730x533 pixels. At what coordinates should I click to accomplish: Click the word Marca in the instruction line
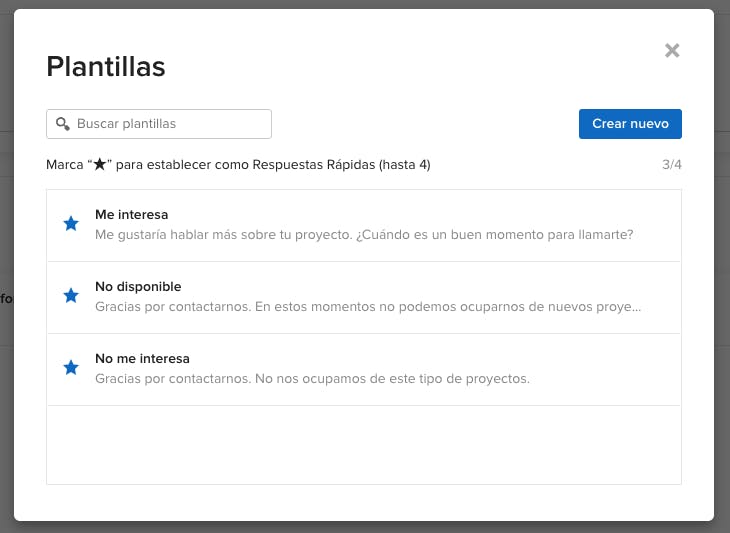pyautogui.click(x=65, y=164)
